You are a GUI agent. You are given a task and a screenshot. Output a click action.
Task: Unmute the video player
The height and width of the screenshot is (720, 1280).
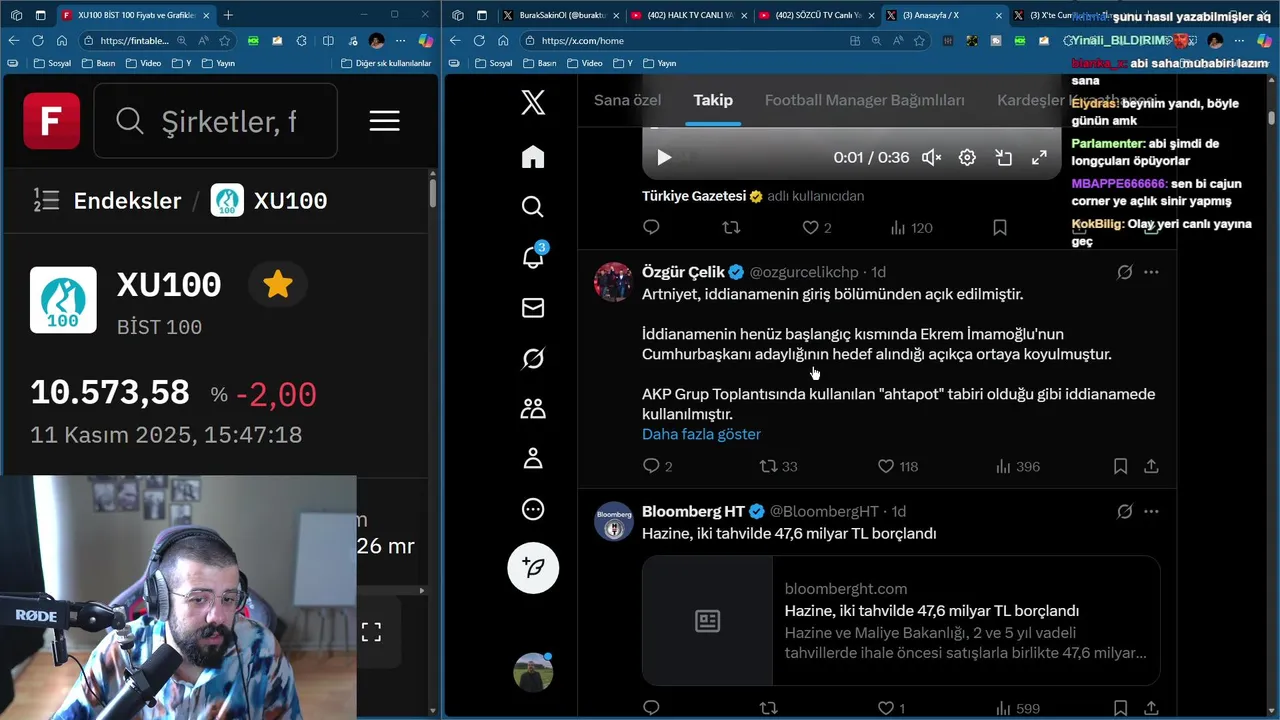tap(931, 157)
